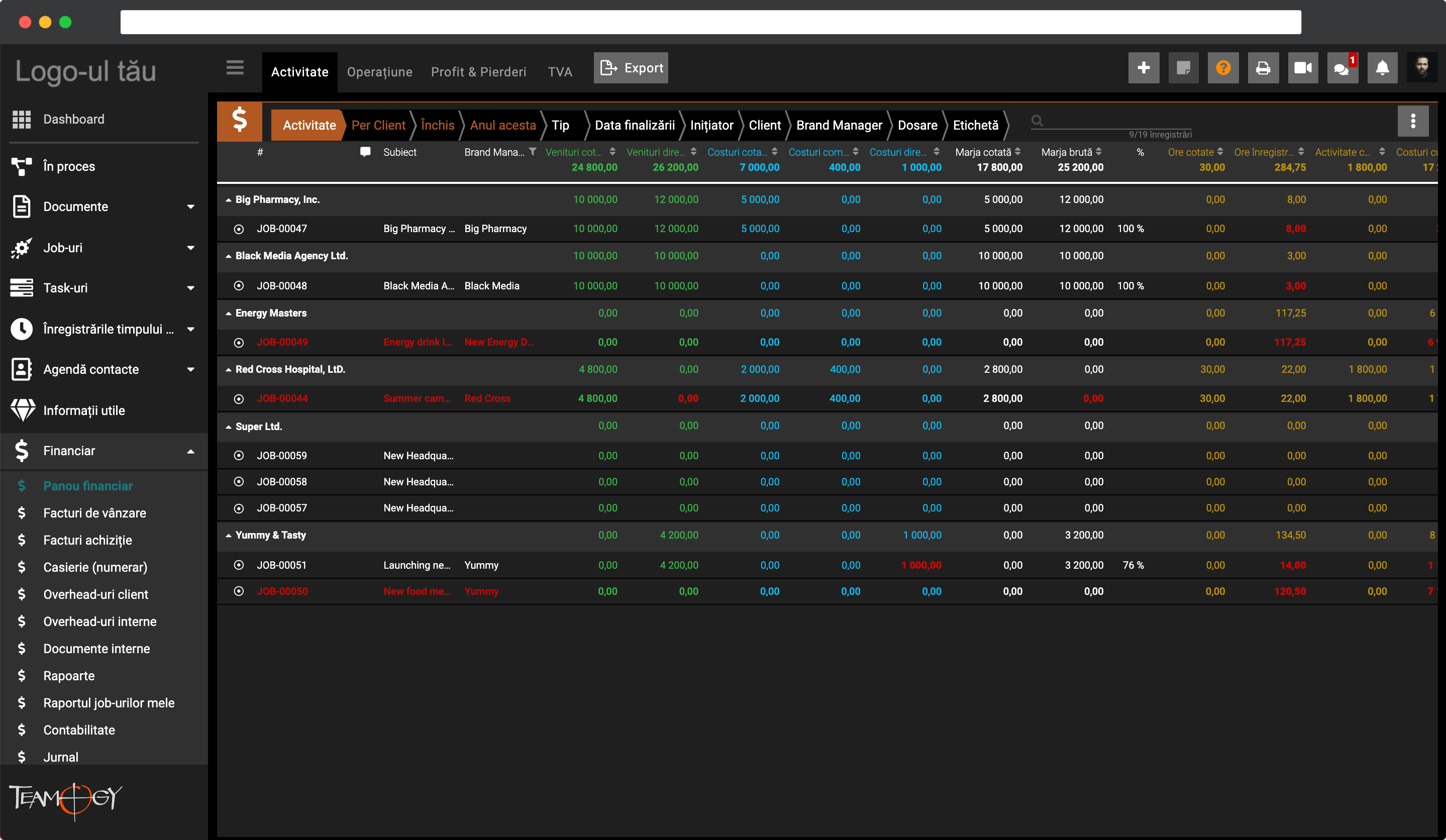Collapse the Energy Masters group

[x=229, y=314]
